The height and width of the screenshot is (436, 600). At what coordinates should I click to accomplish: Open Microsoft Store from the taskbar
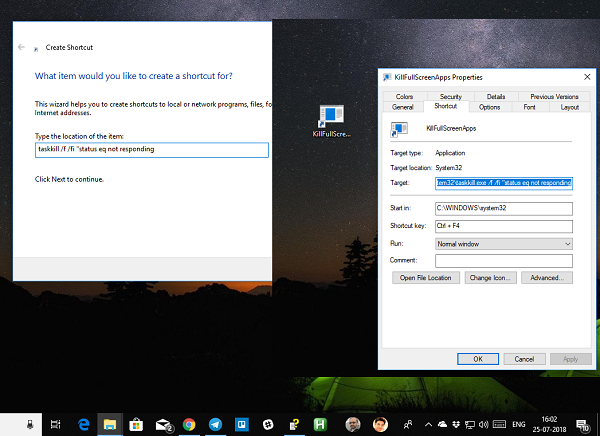click(x=136, y=424)
